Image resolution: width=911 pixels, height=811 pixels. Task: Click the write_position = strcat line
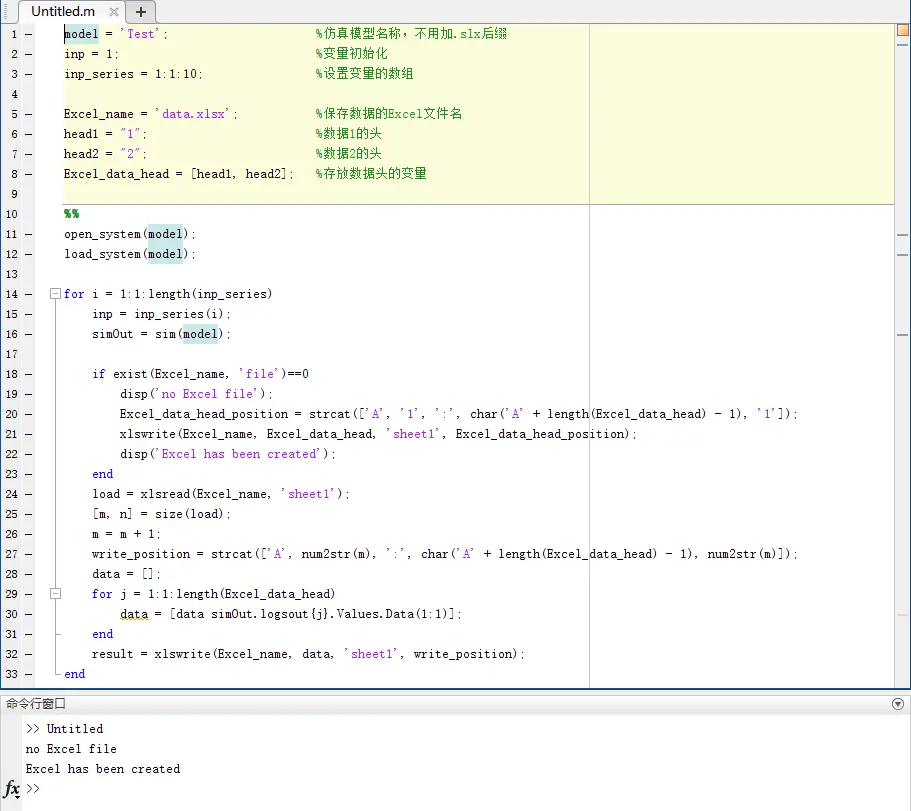[x=444, y=554]
